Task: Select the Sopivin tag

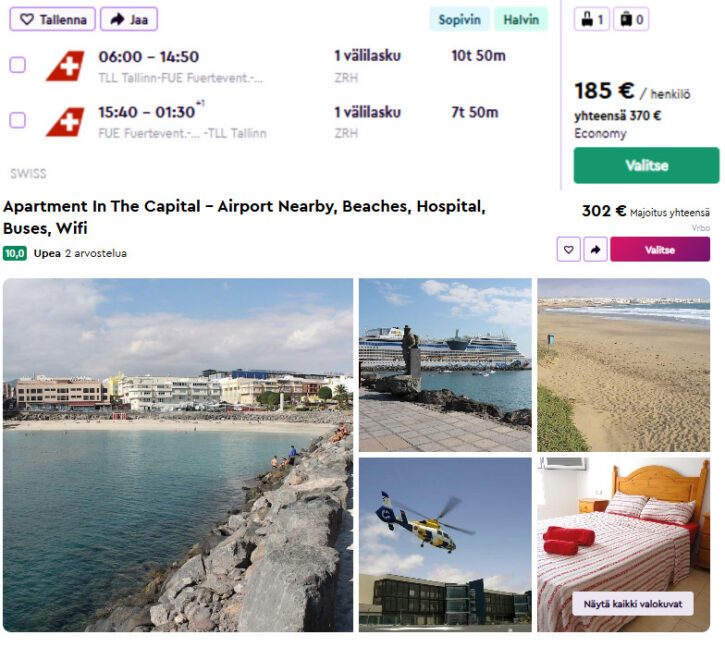Action: tap(459, 19)
